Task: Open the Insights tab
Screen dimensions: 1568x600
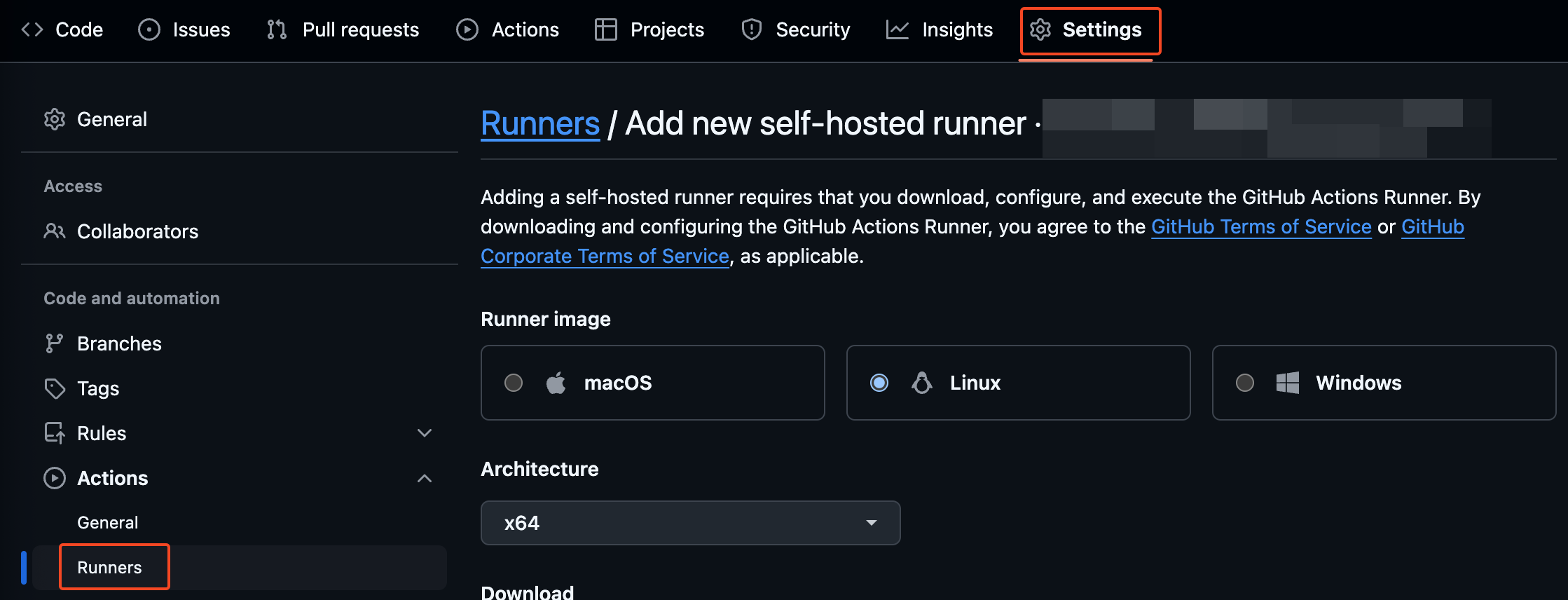Action: pyautogui.click(x=940, y=29)
